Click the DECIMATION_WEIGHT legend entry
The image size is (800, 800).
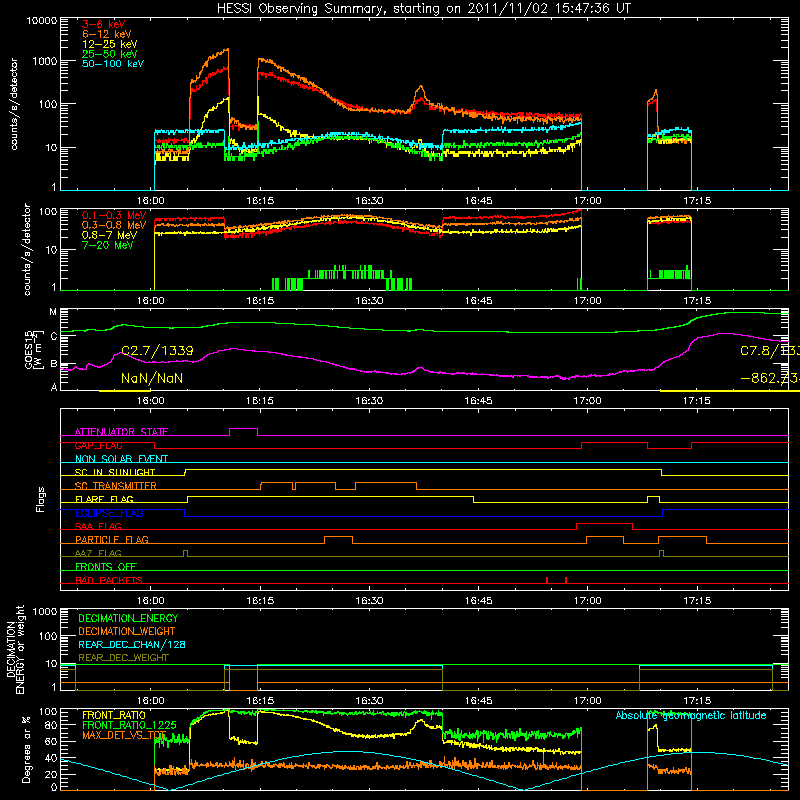(x=127, y=632)
